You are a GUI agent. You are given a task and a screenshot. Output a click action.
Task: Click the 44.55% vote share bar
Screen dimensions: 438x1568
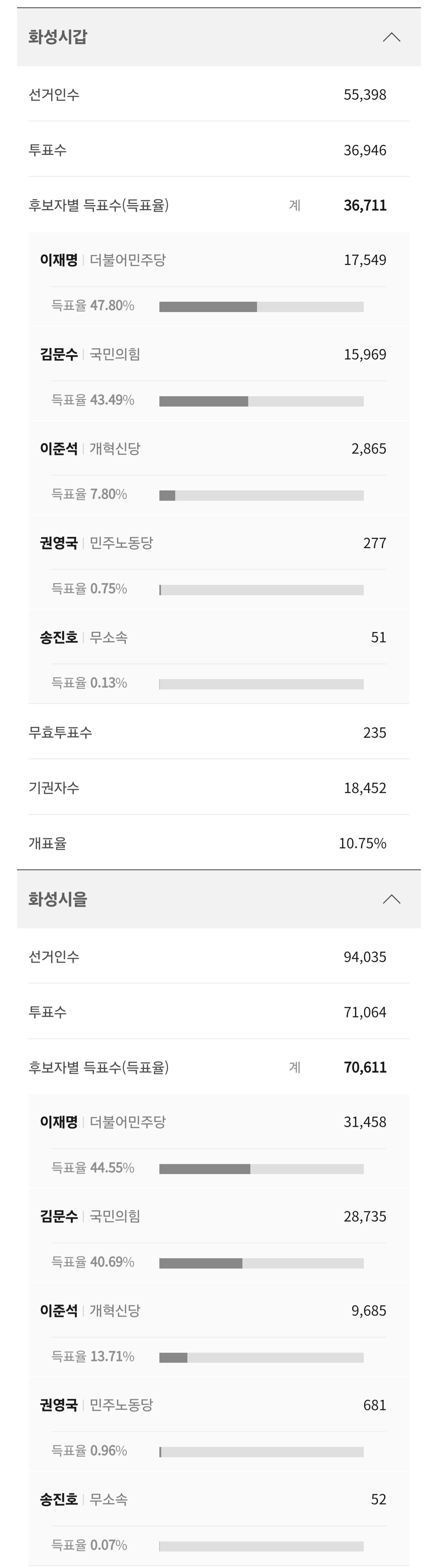(x=261, y=1169)
